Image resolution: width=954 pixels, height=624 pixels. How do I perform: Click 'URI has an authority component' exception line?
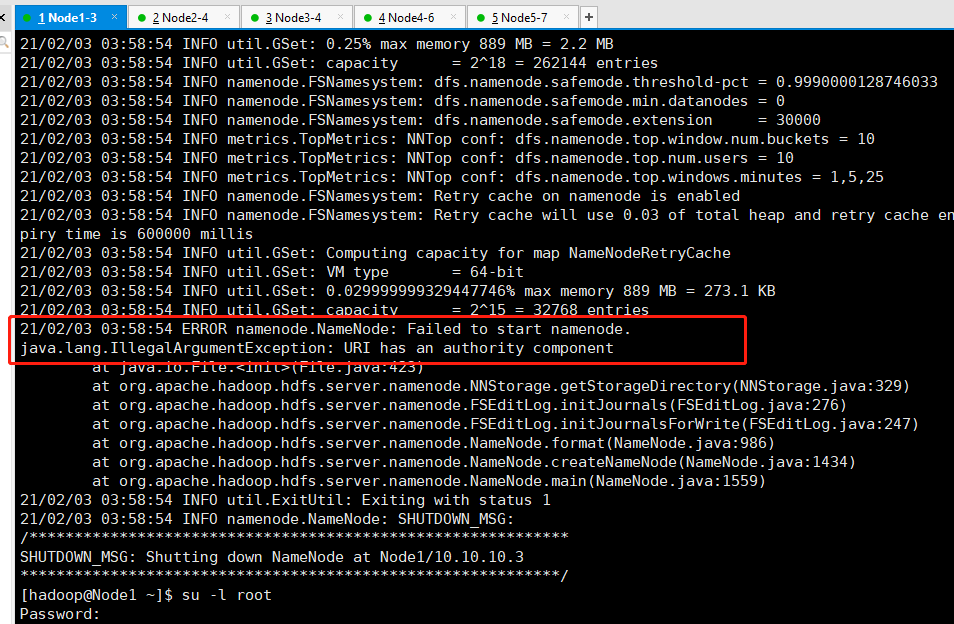coord(317,348)
